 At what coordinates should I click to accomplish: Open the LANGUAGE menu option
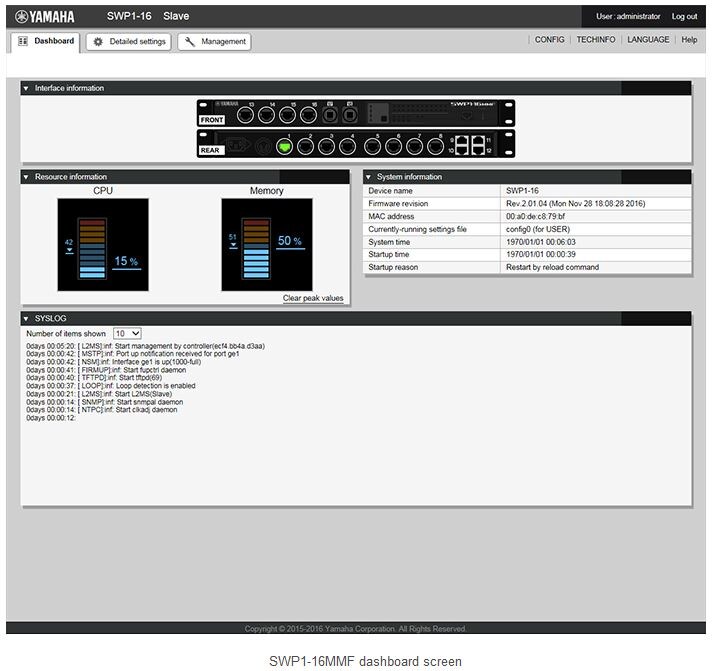coord(648,40)
